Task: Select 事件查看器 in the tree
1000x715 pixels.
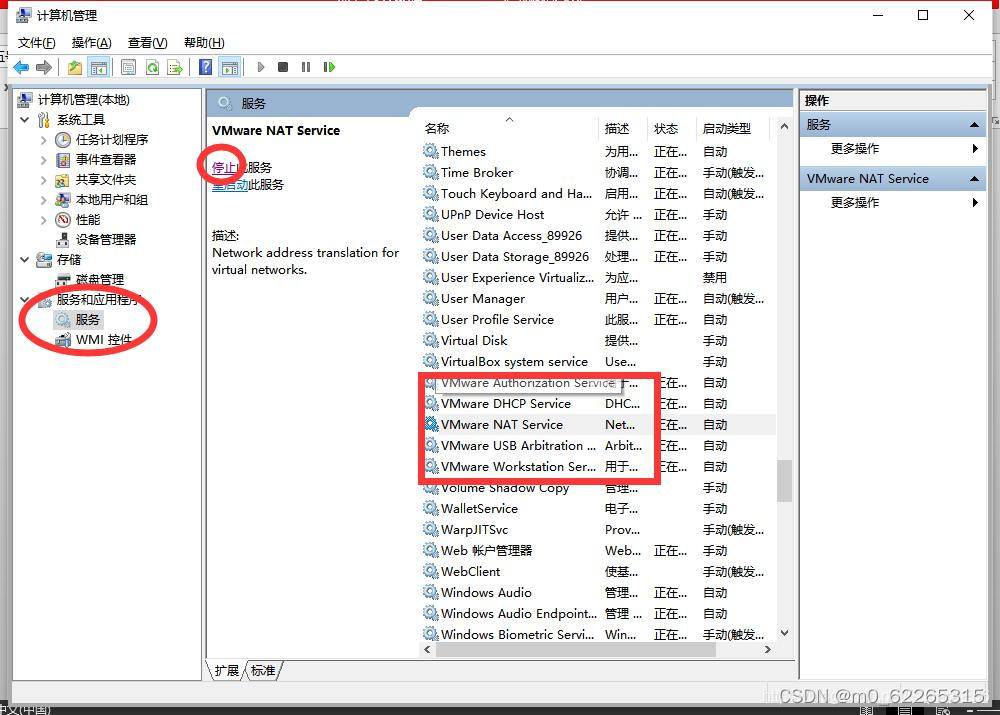Action: point(106,159)
